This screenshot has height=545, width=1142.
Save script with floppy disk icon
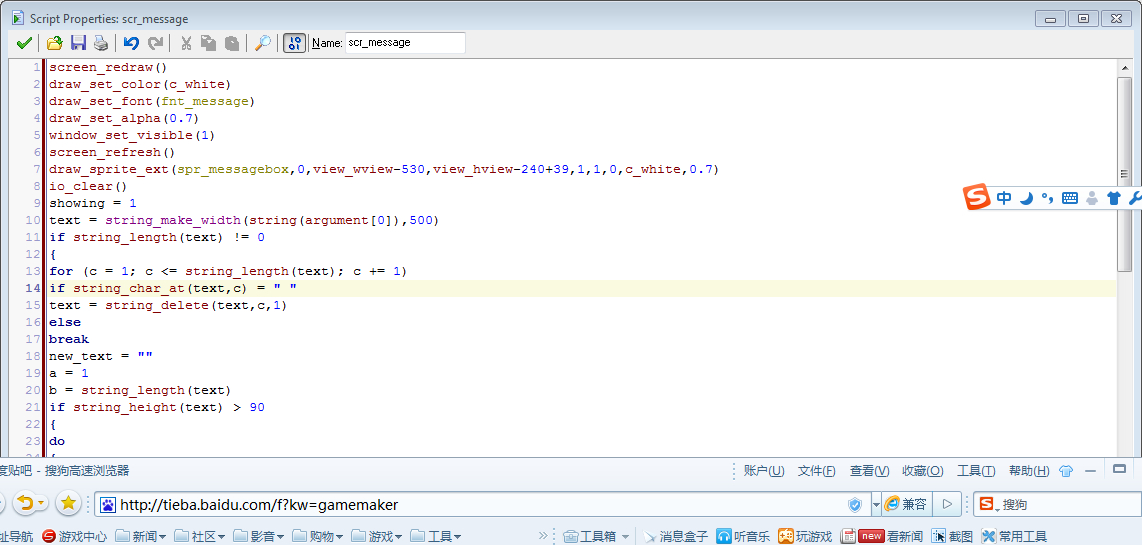78,43
